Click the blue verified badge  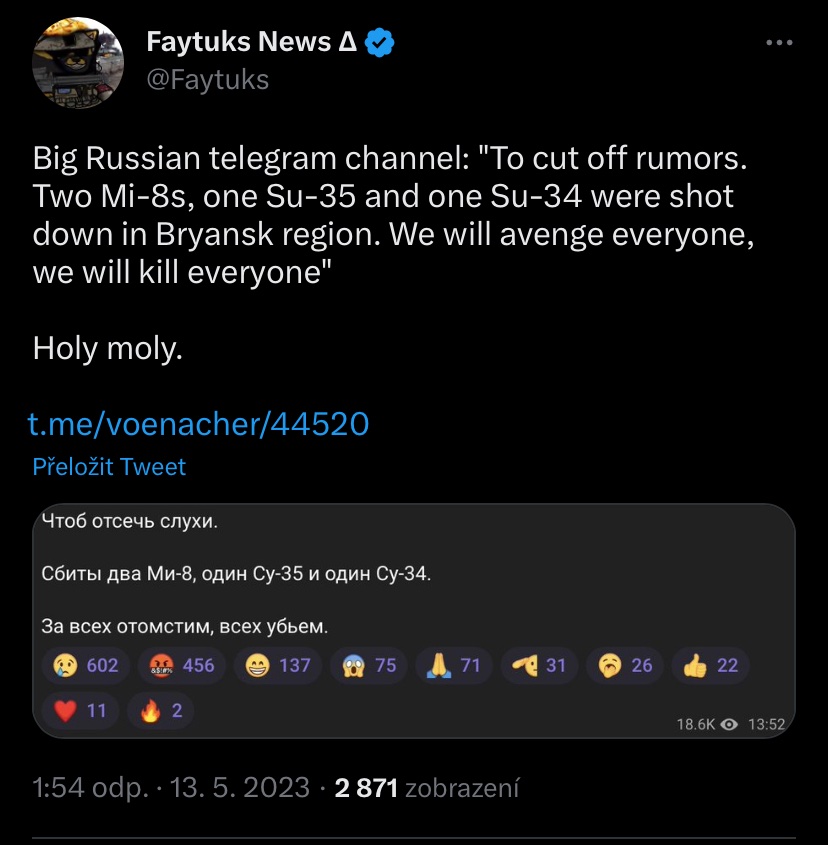[x=380, y=42]
